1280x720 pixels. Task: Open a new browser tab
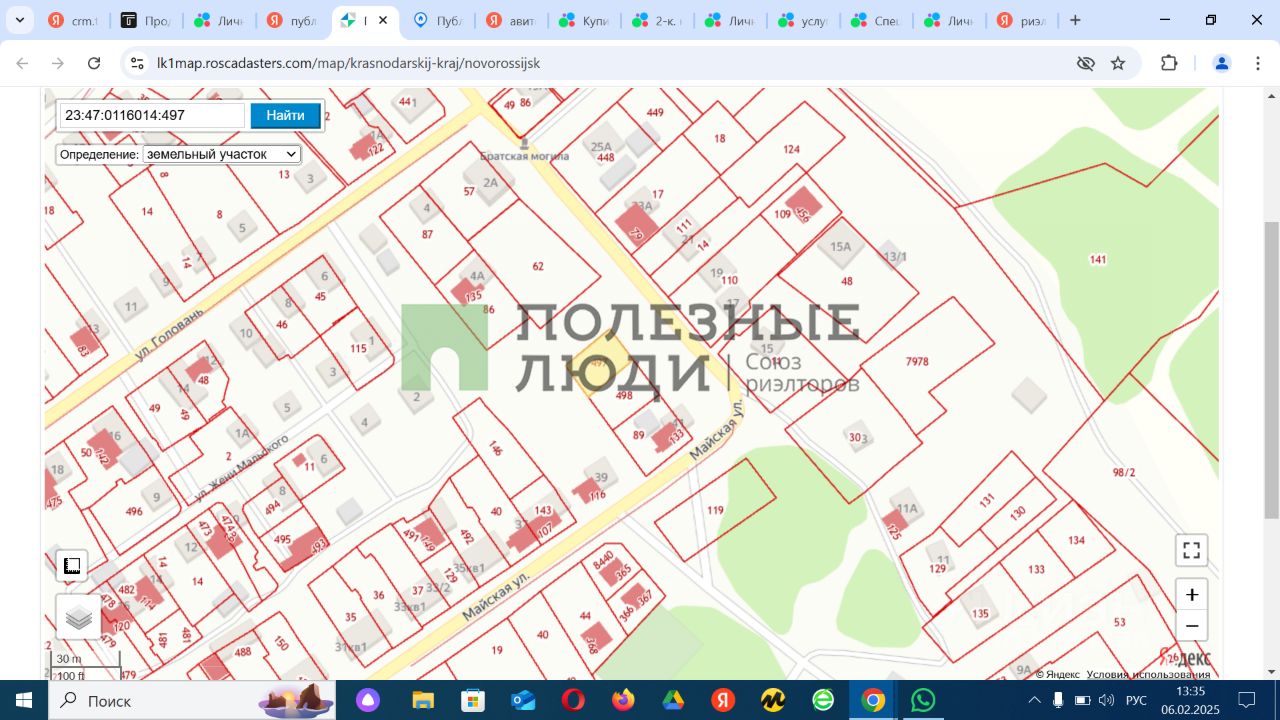[1075, 20]
